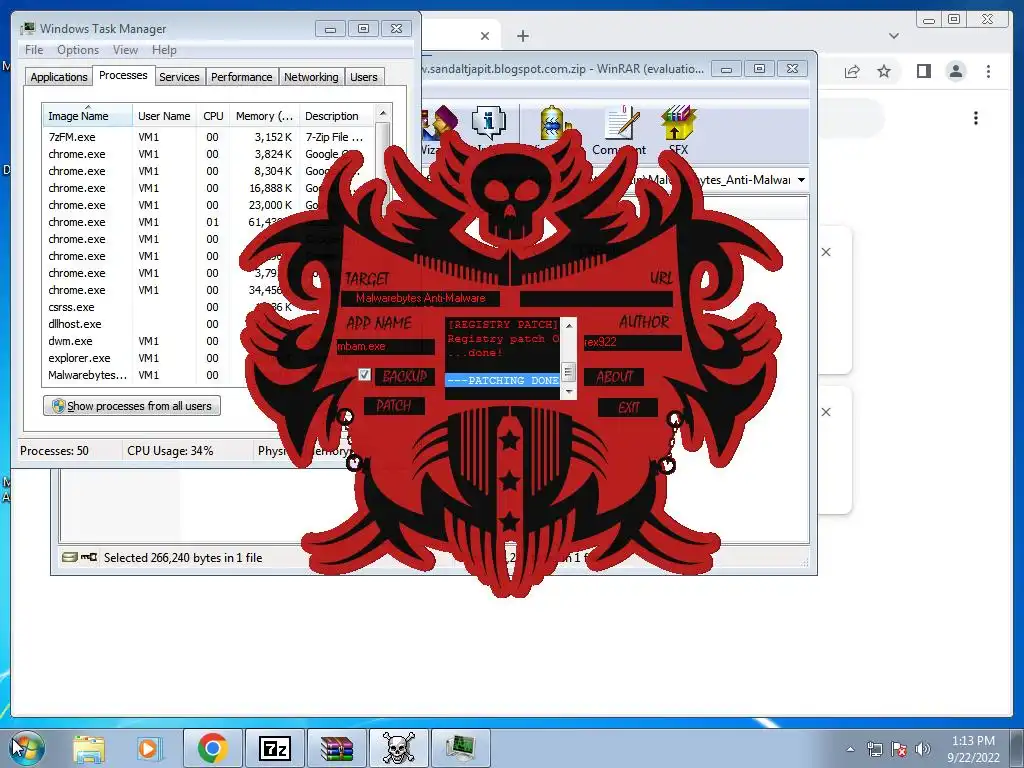The height and width of the screenshot is (768, 1024).
Task: Open the page's three-dot options menu
Action: point(976,118)
